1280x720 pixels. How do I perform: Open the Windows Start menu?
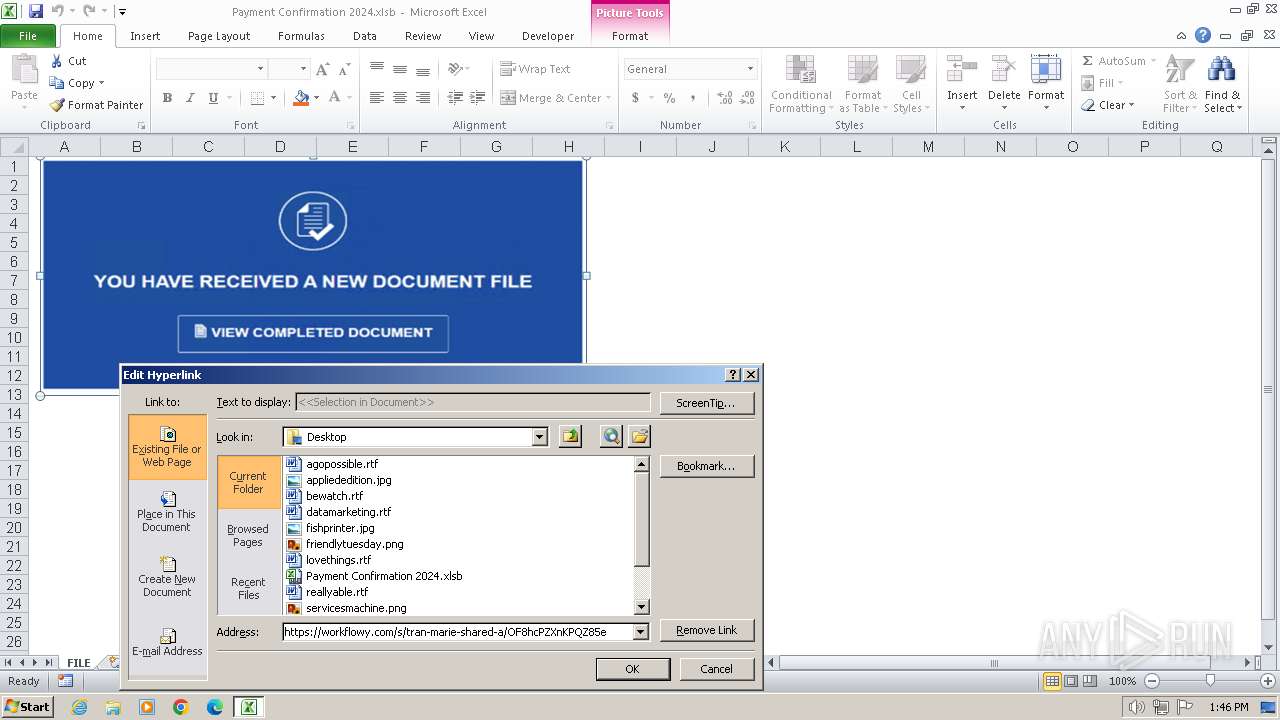tap(27, 707)
